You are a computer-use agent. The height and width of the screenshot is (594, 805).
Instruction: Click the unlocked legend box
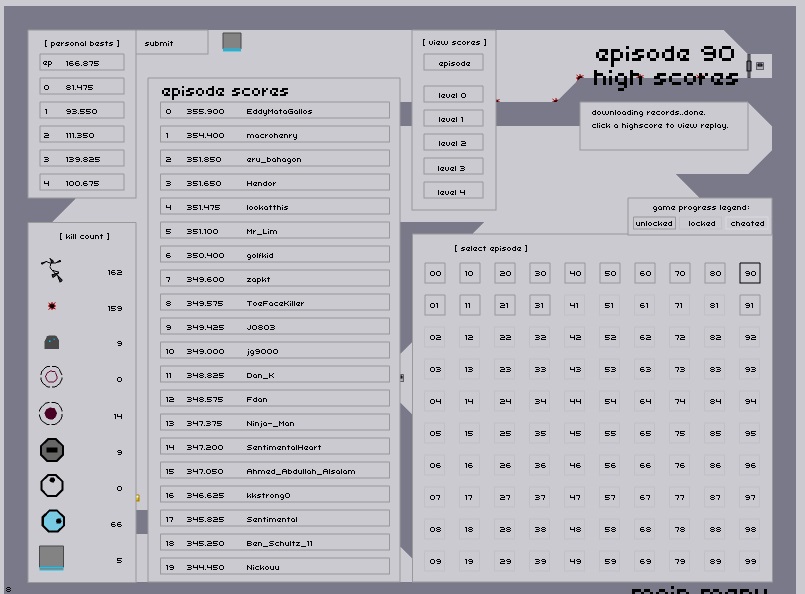(653, 223)
